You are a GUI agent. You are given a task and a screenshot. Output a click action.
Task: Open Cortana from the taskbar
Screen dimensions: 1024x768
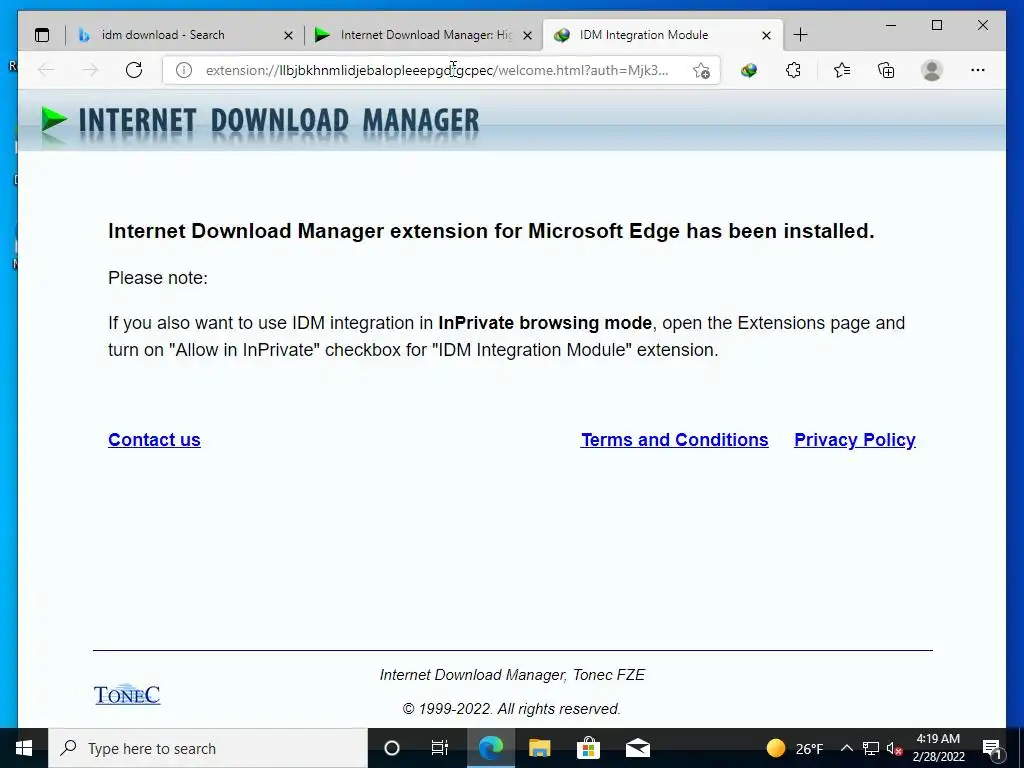(x=392, y=748)
